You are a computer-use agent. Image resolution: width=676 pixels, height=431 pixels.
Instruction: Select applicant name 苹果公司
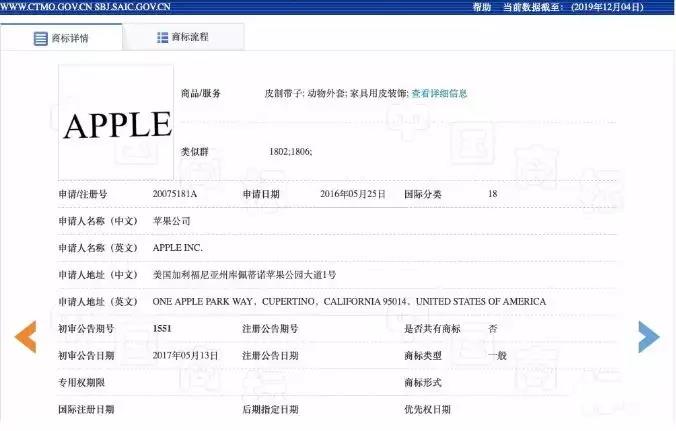(171, 221)
